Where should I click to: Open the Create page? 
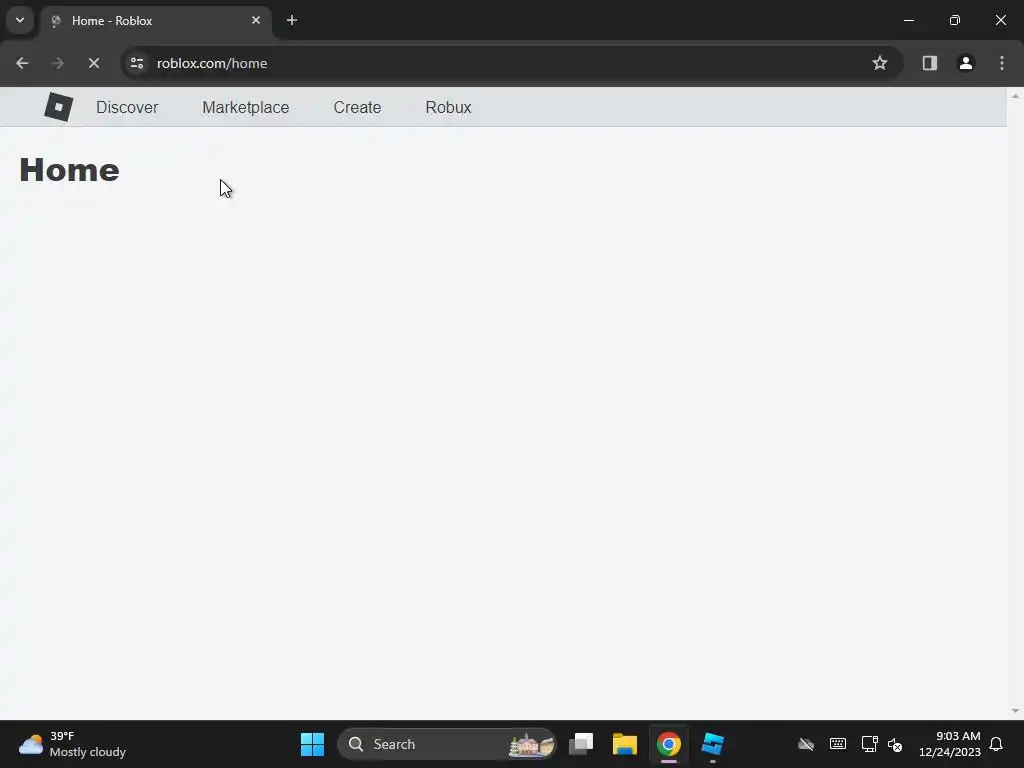pos(357,108)
